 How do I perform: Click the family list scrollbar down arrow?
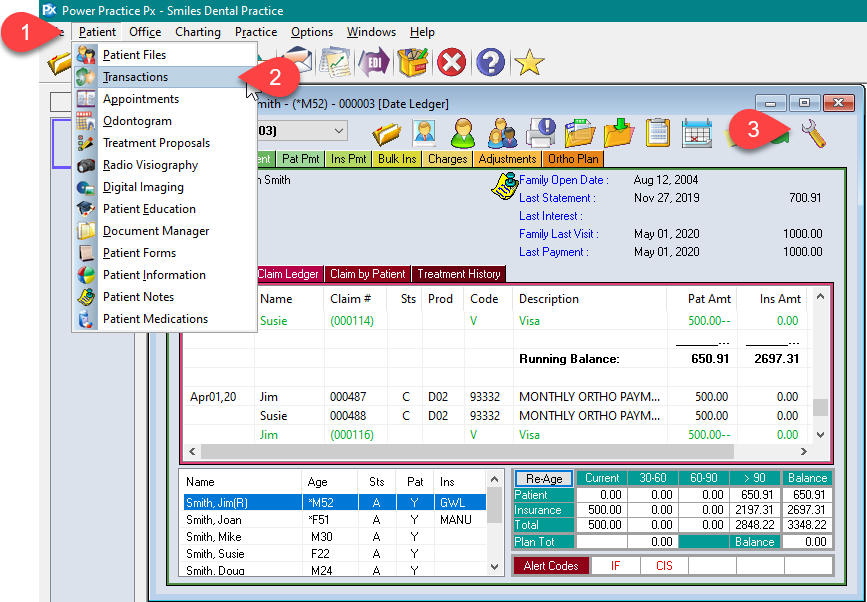coord(494,567)
